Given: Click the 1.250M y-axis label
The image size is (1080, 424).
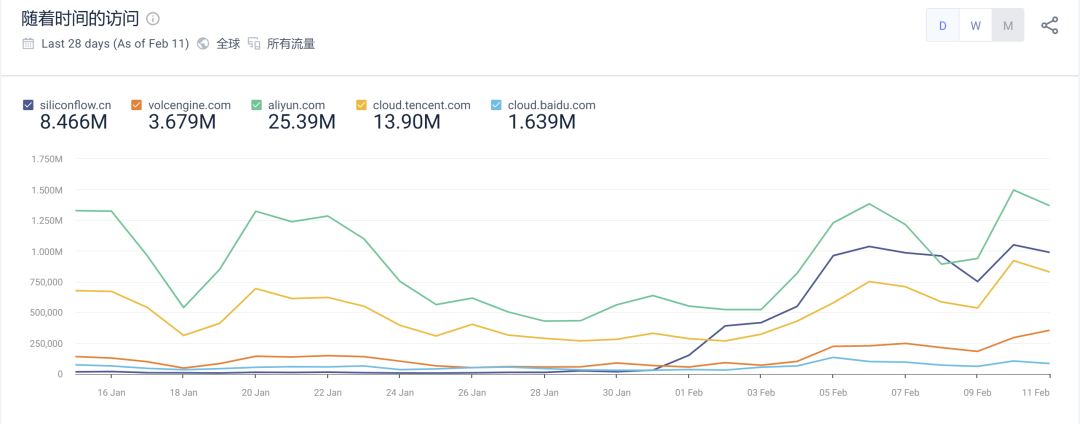Looking at the screenshot, I should (48, 220).
